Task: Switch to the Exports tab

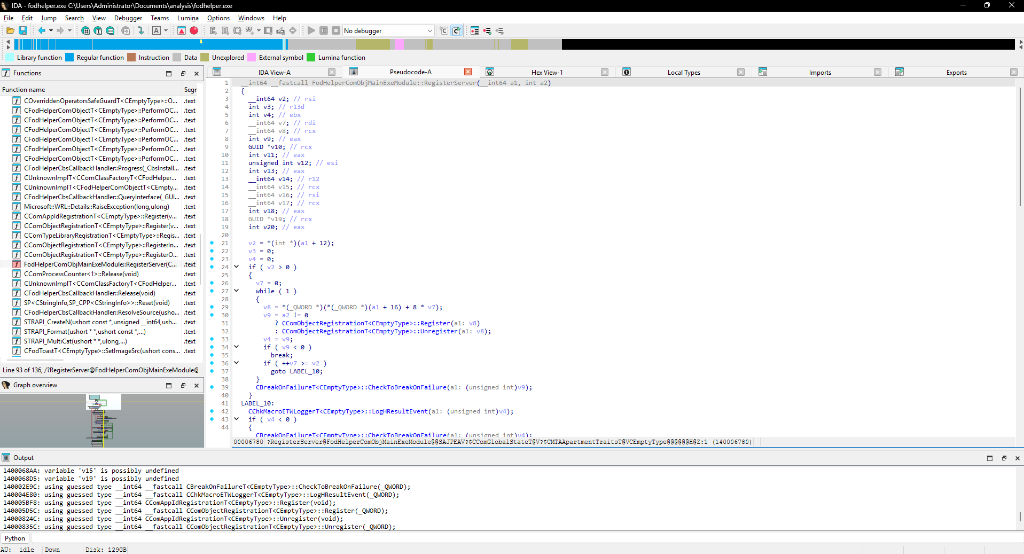Action: tap(956, 73)
